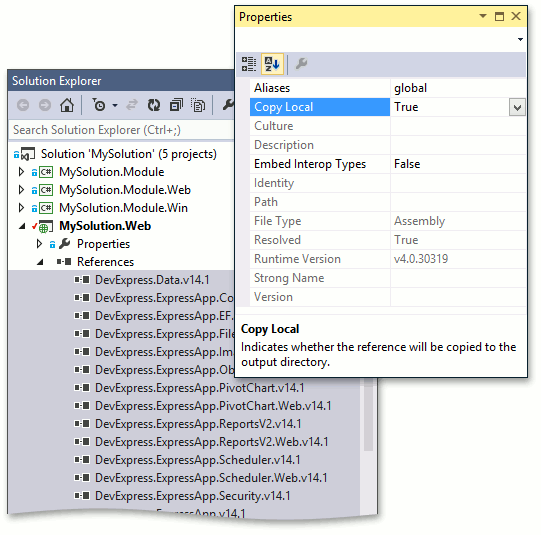Select the MySolution.Module.Win project
Image resolution: width=541 pixels, height=535 pixels.
tap(124, 208)
